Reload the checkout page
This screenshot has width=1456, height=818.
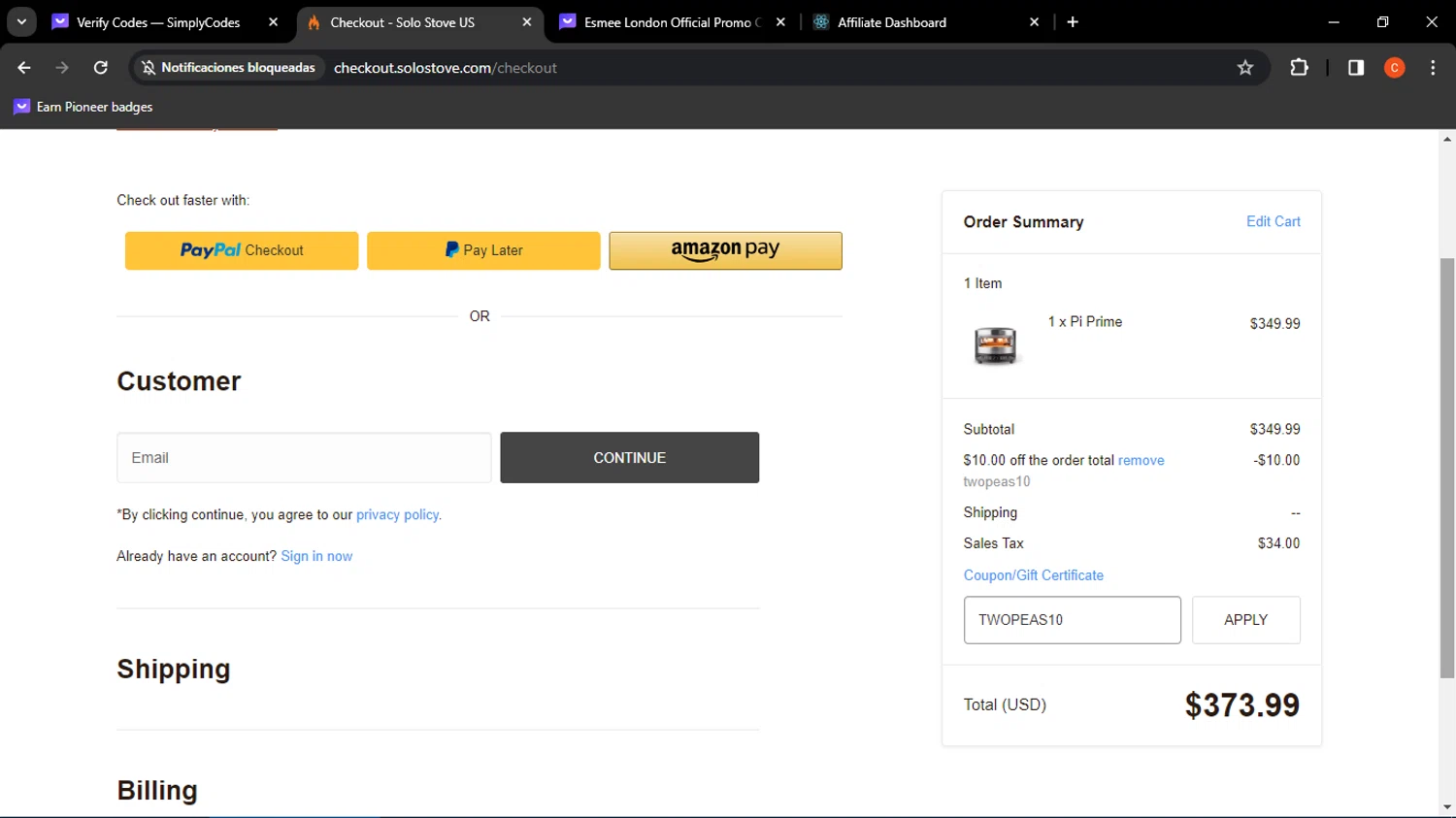(x=100, y=68)
